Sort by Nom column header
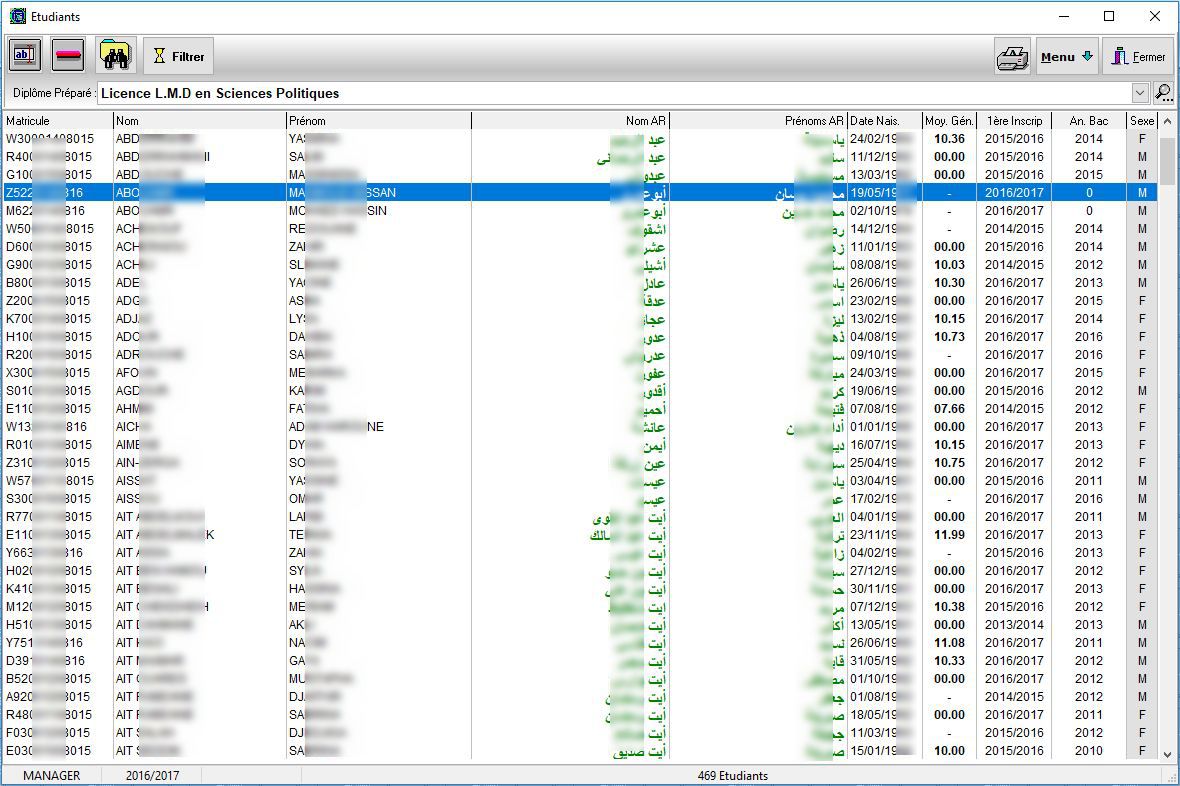This screenshot has height=786, width=1180. click(199, 120)
